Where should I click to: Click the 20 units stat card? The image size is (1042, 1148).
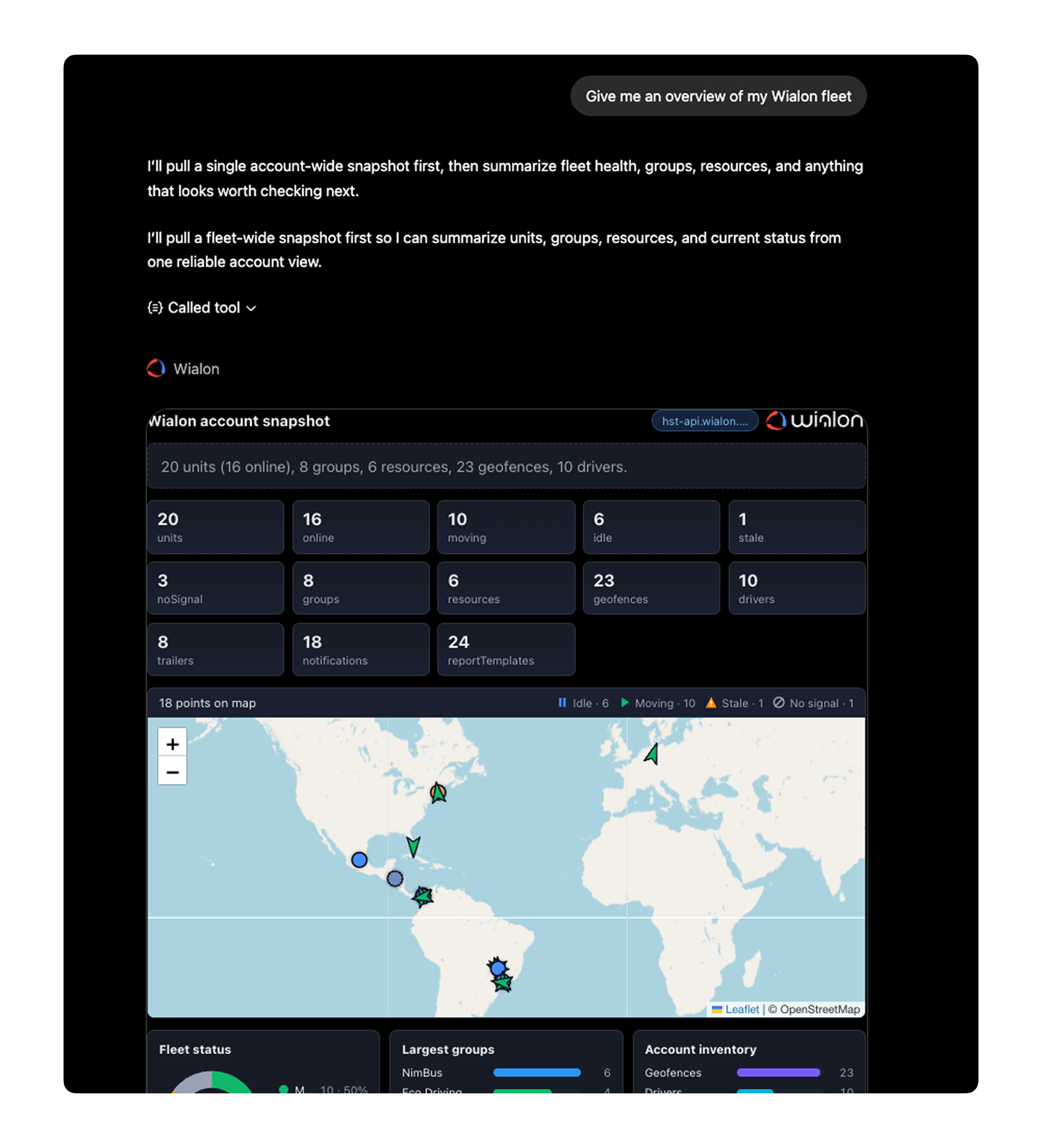coord(215,527)
